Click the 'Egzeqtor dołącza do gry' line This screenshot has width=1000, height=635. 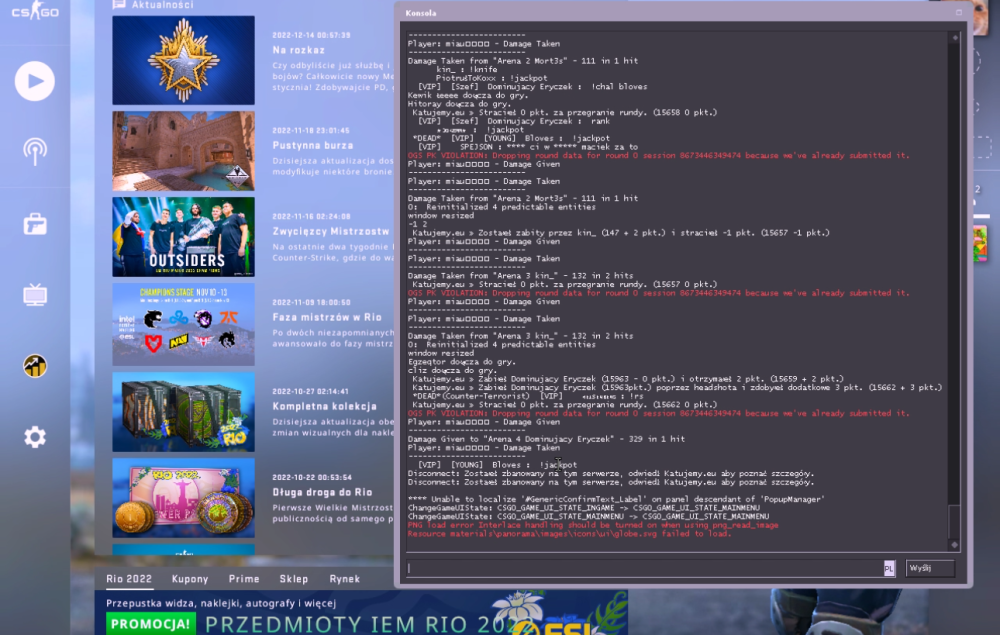click(462, 361)
